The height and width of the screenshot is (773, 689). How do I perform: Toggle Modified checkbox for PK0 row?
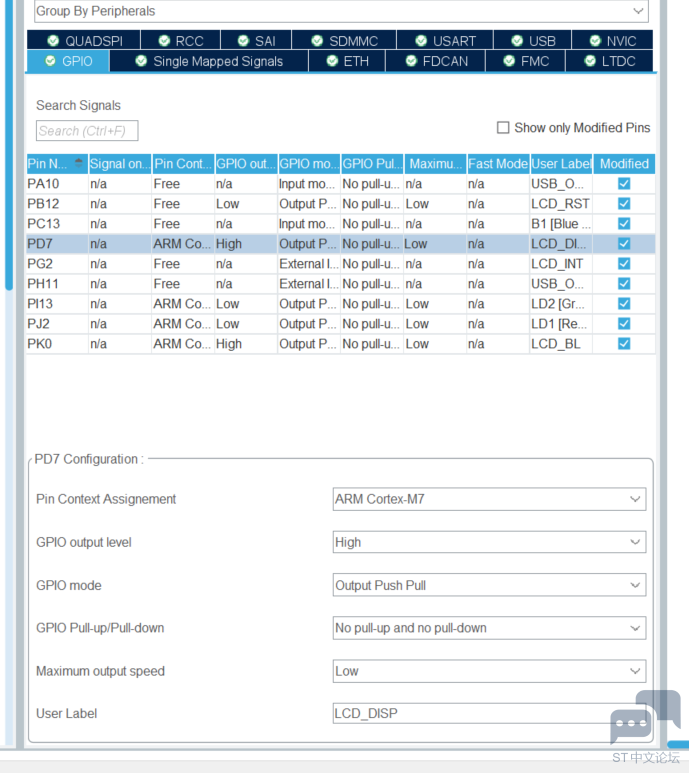click(x=624, y=344)
